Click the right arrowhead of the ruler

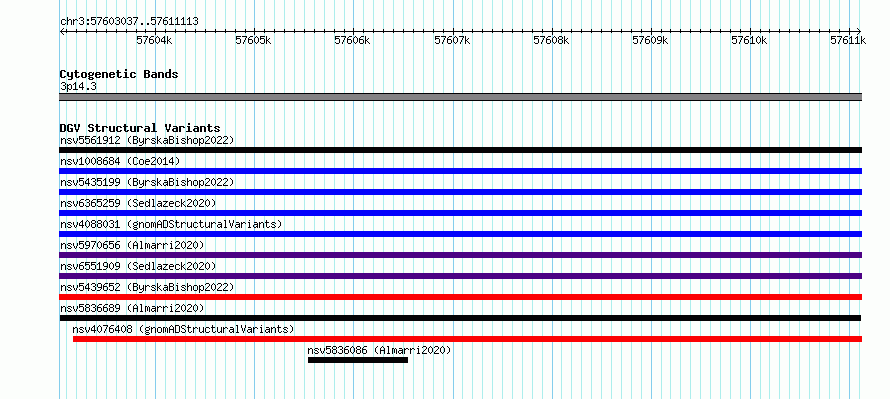[859, 31]
